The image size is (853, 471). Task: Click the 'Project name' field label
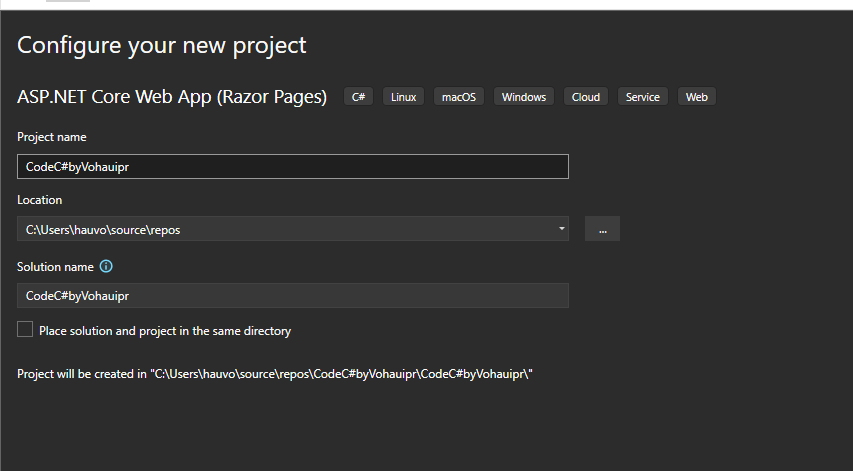pos(52,137)
